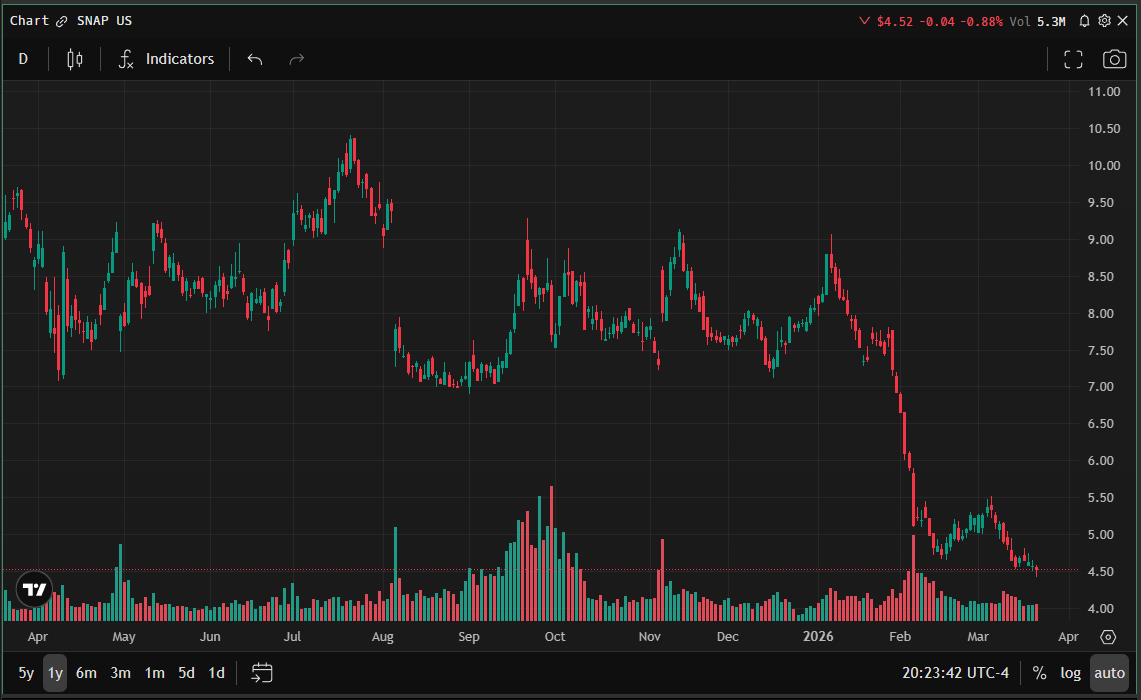This screenshot has width=1141, height=700.
Task: Click the $4.52 last price value
Action: [894, 22]
